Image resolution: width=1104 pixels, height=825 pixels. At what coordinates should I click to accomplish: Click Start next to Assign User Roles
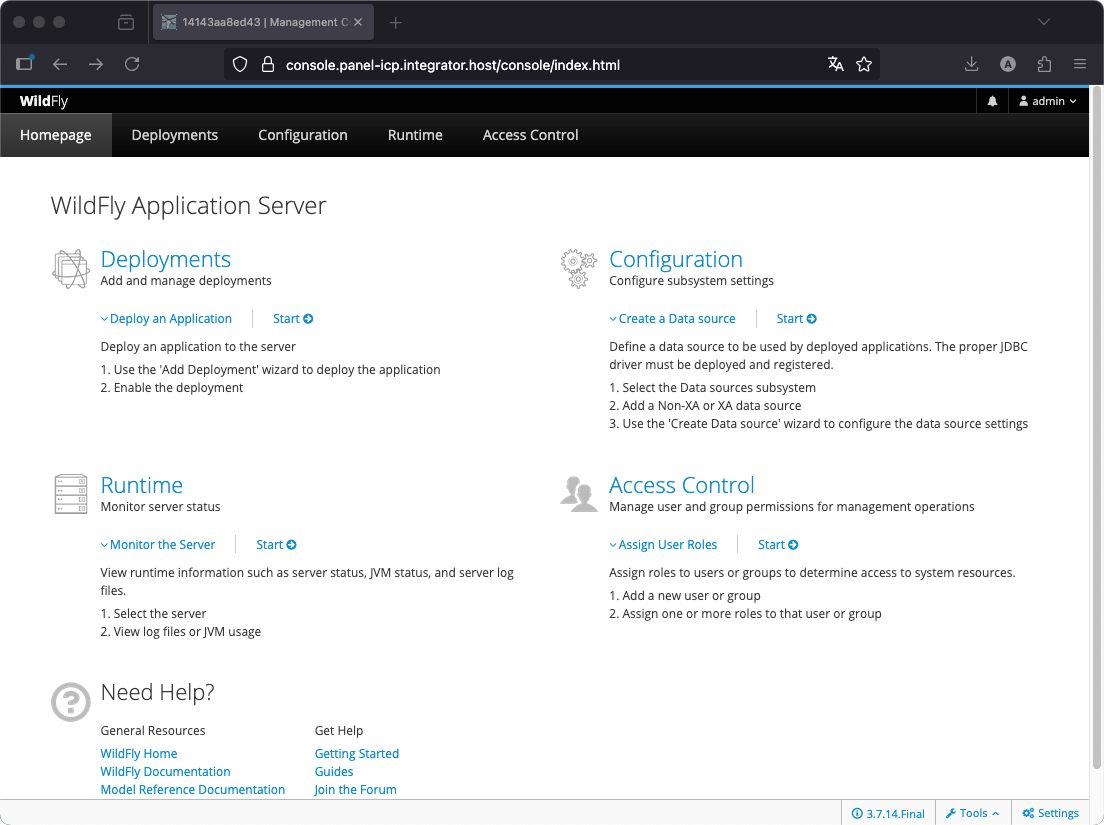point(777,545)
